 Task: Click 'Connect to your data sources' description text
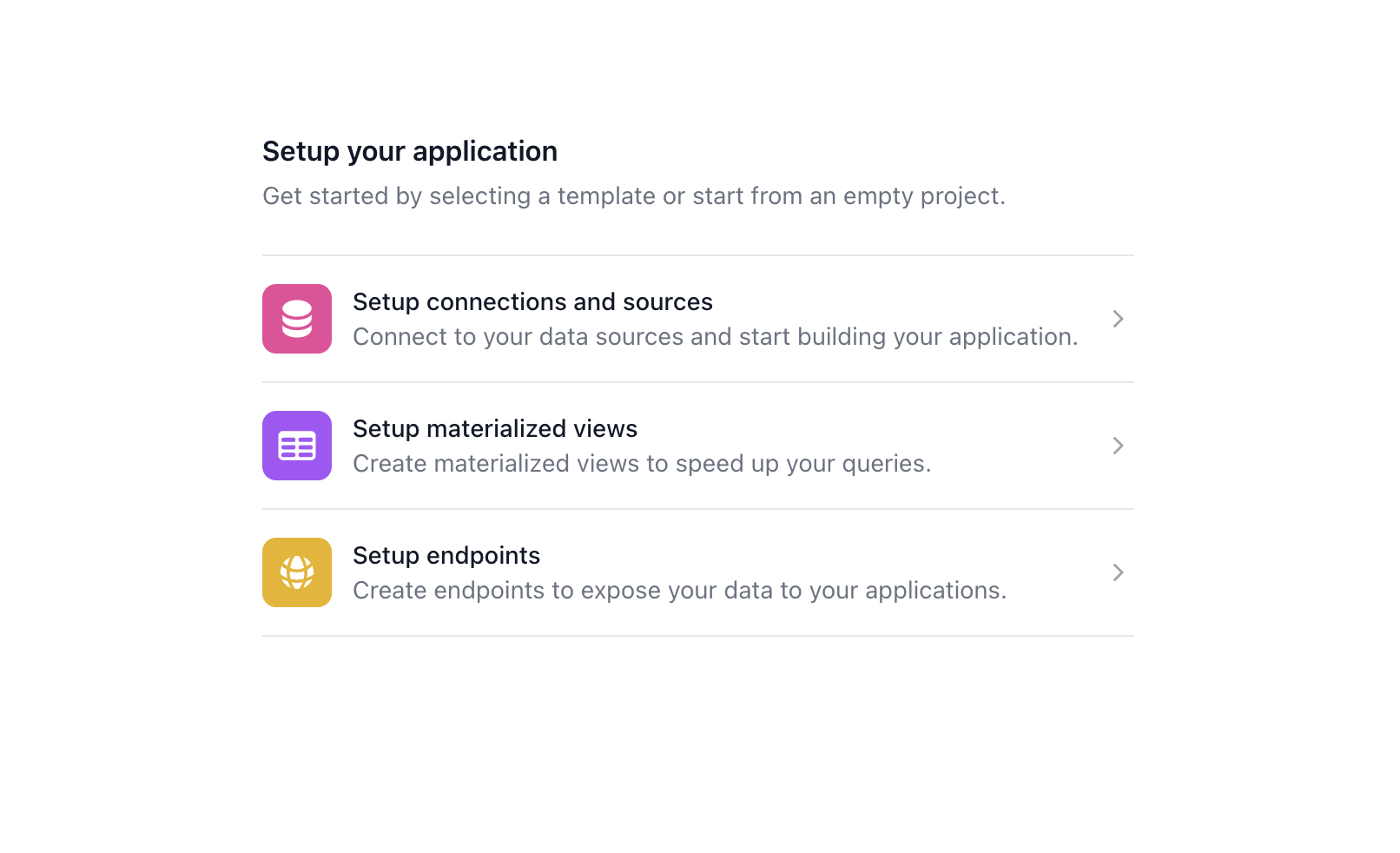point(714,337)
